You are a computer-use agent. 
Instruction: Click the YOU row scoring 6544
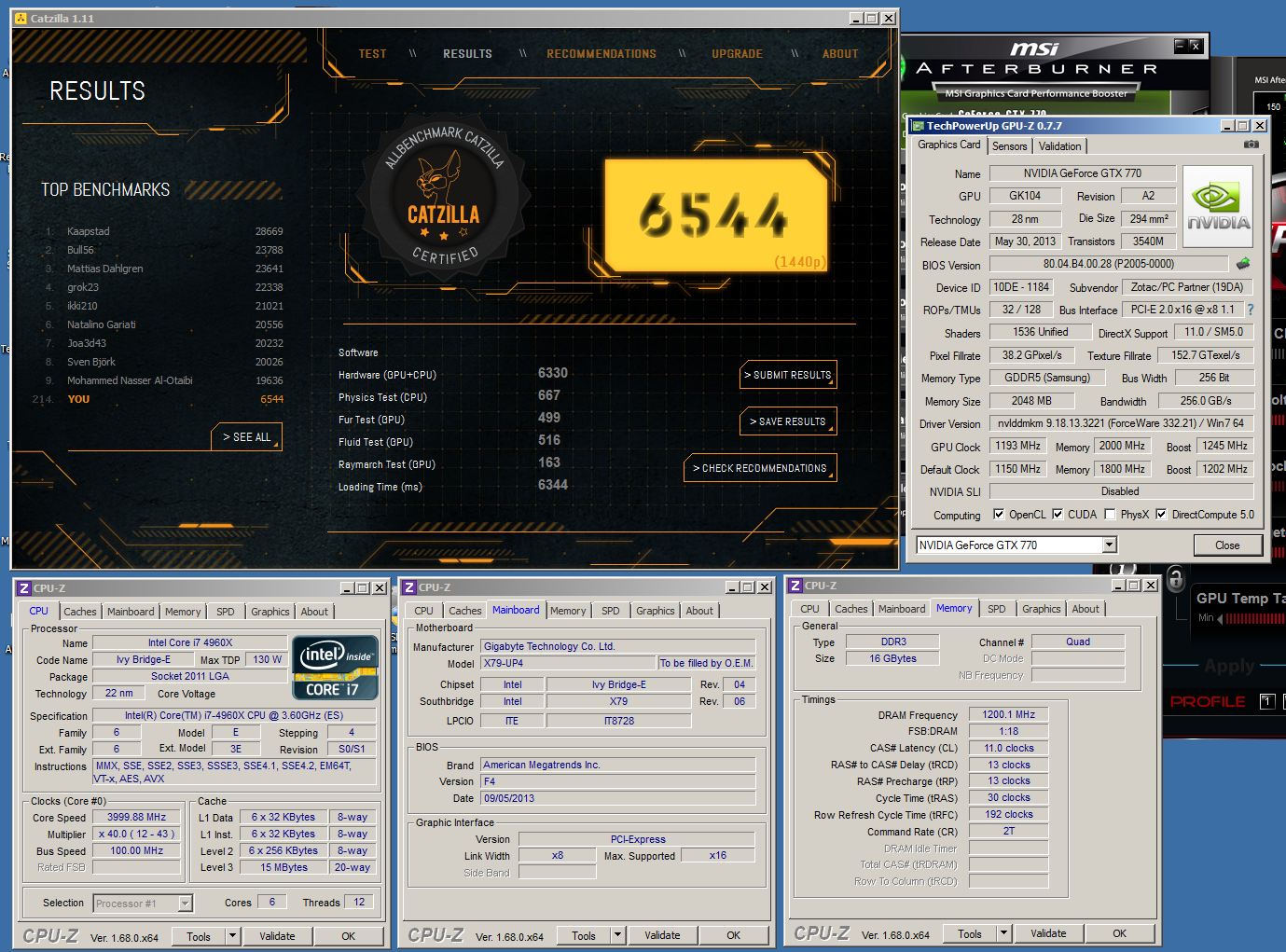click(x=159, y=399)
